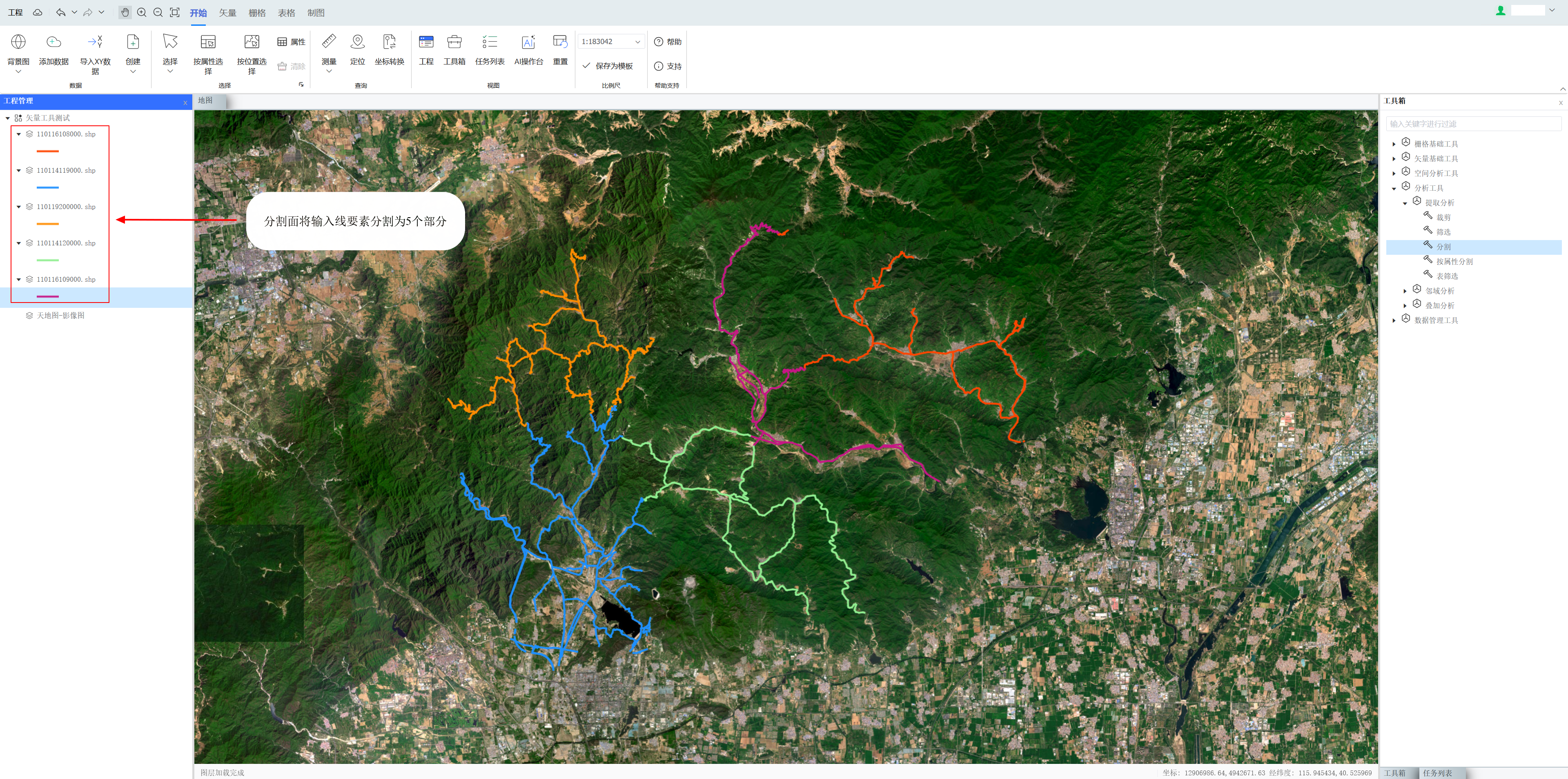
Task: Switch to the 任务列表 bottom tab
Action: point(1437,773)
